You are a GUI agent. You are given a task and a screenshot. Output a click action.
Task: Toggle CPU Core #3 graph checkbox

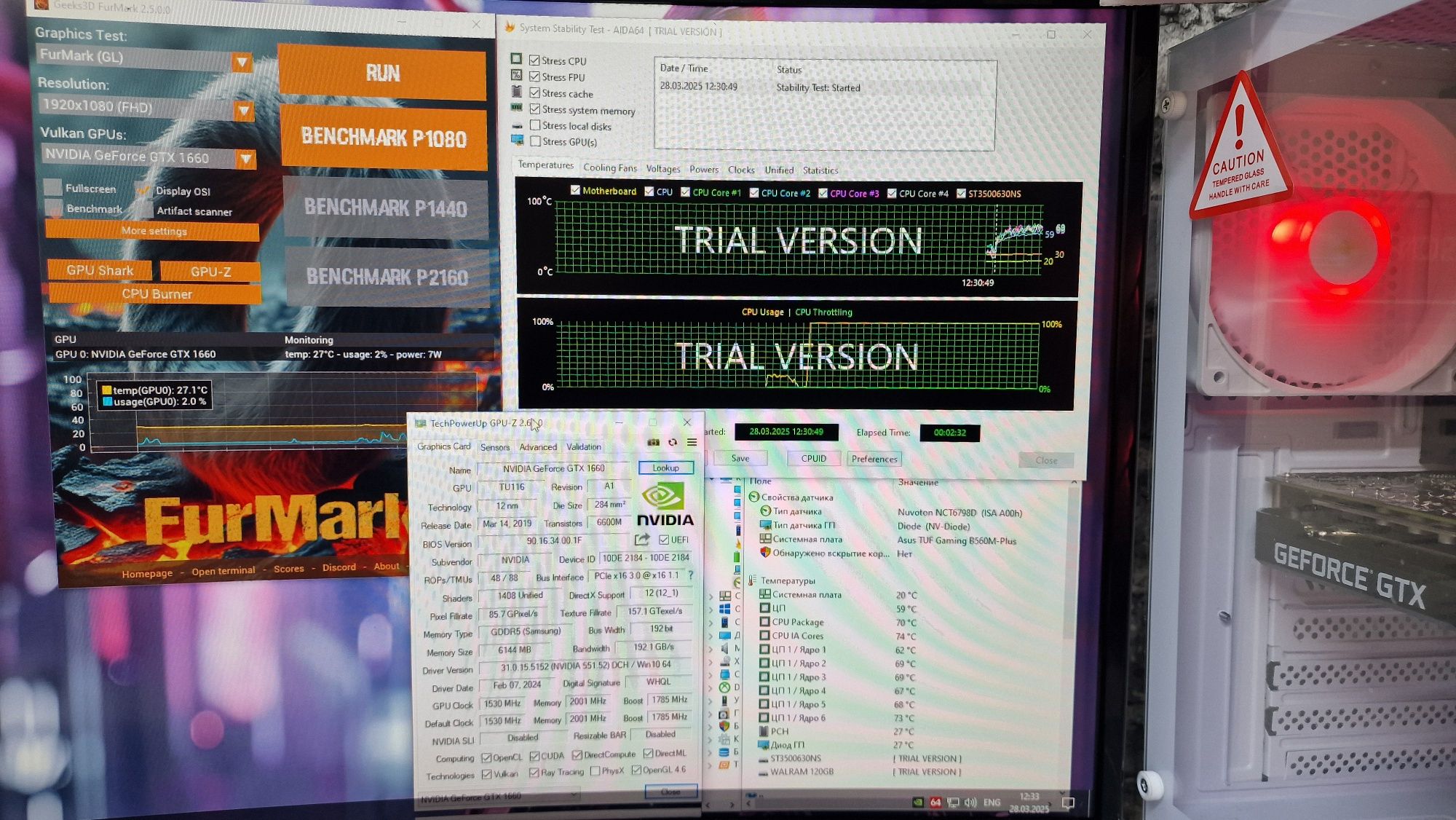(823, 193)
